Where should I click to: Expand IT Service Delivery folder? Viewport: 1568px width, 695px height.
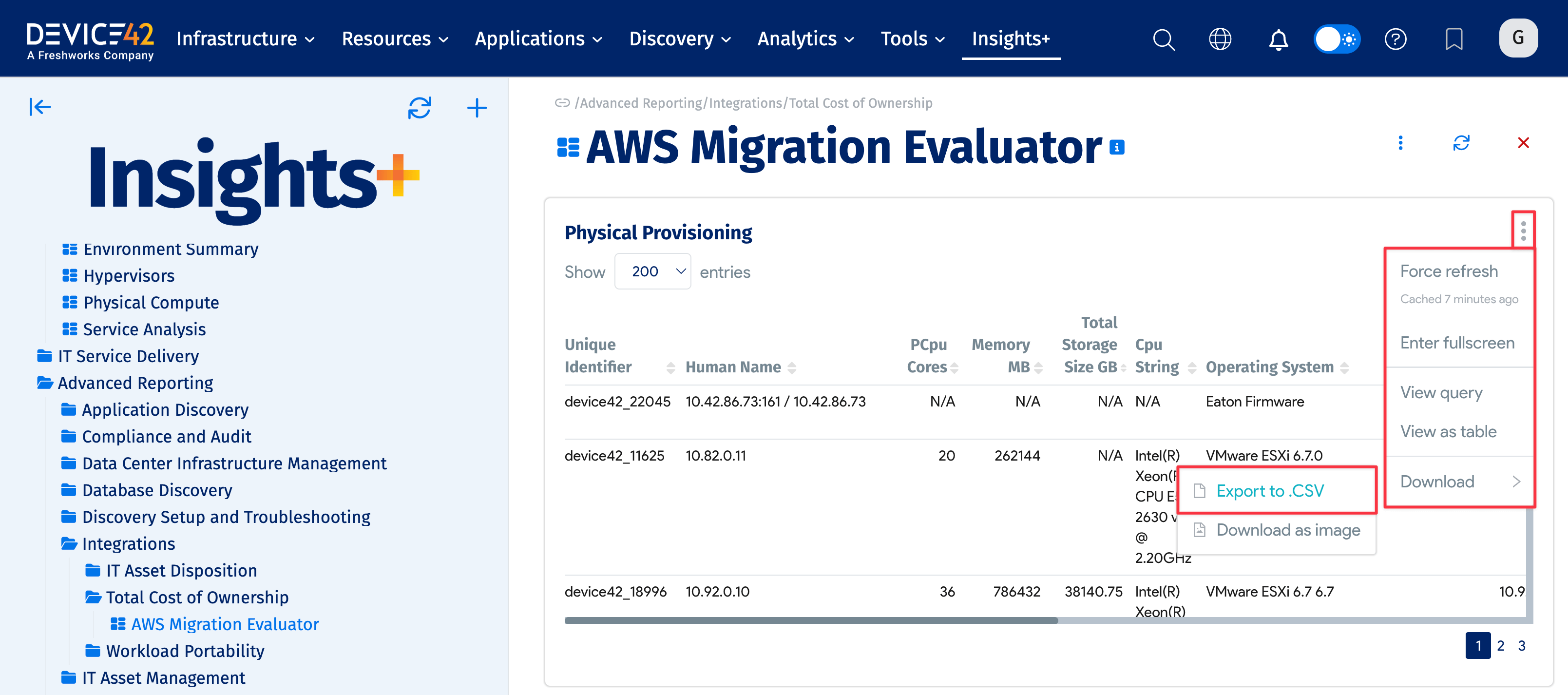point(117,356)
